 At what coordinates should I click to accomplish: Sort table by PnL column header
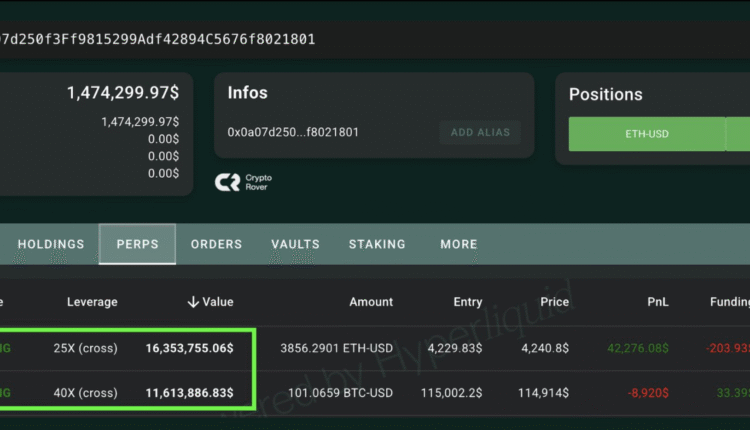(x=657, y=302)
